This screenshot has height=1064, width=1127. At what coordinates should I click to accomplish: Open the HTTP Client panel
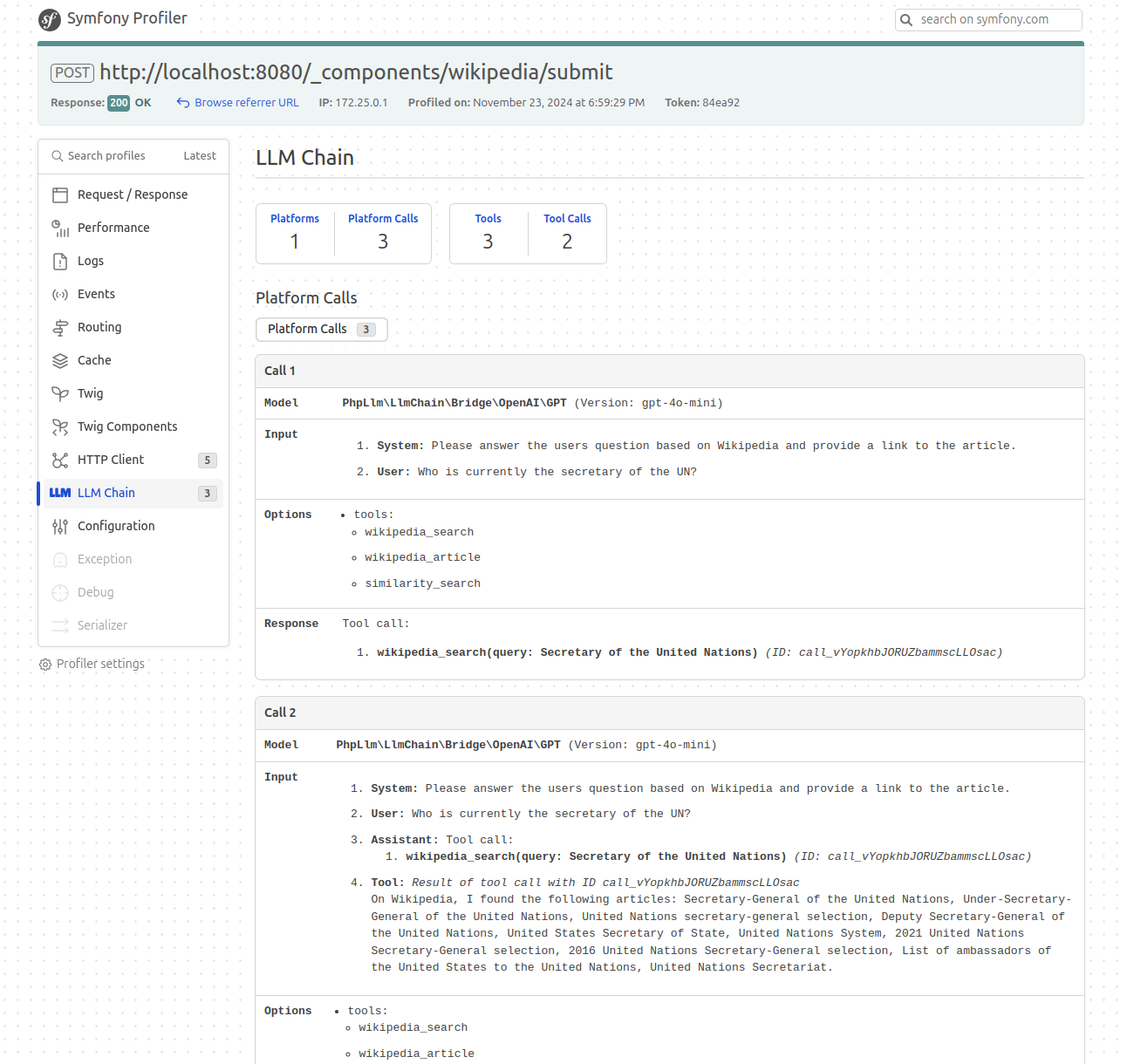110,460
